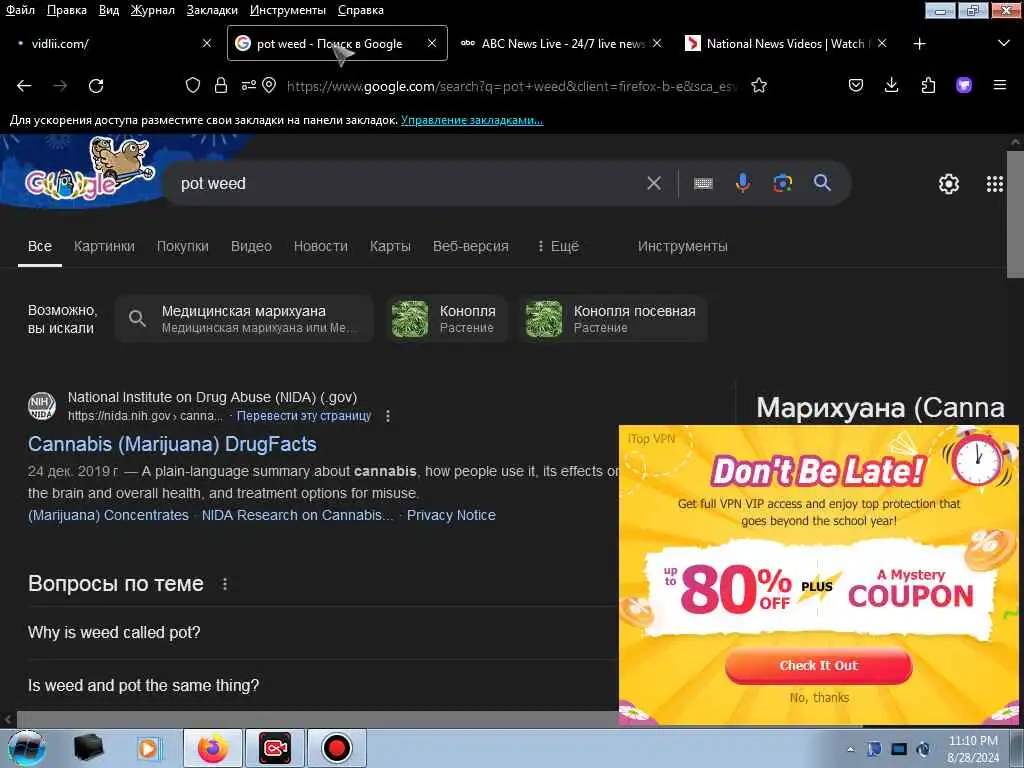The height and width of the screenshot is (768, 1024).
Task: Click the Google doodle logo
Action: point(88,172)
